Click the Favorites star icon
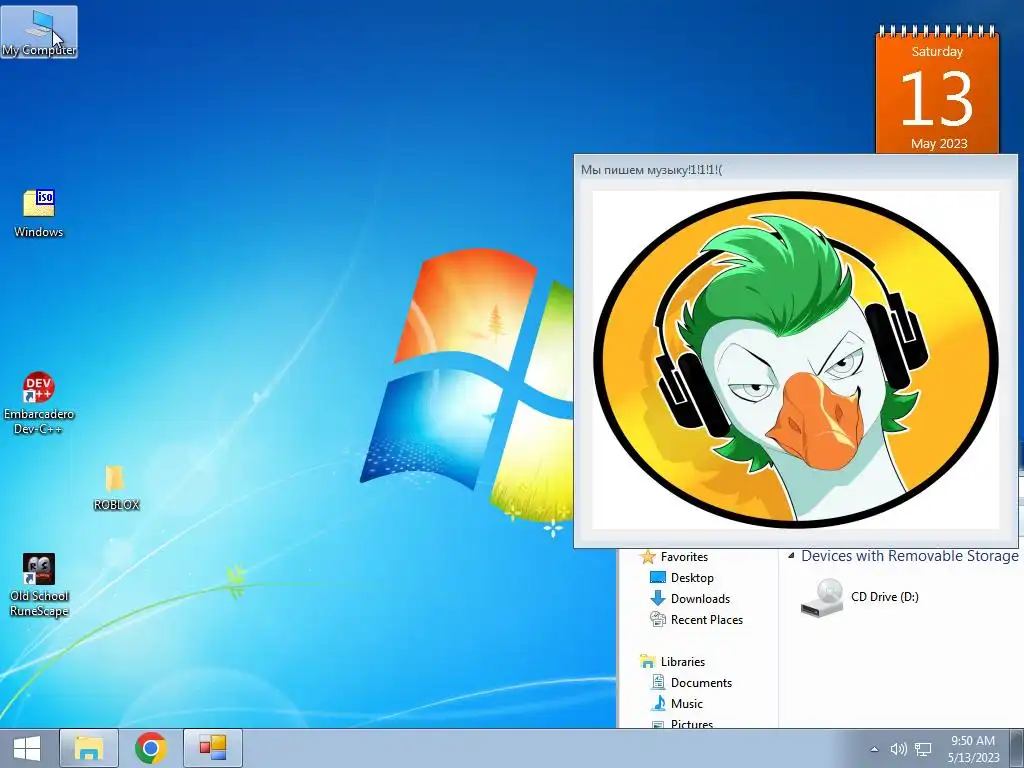 pyautogui.click(x=647, y=557)
